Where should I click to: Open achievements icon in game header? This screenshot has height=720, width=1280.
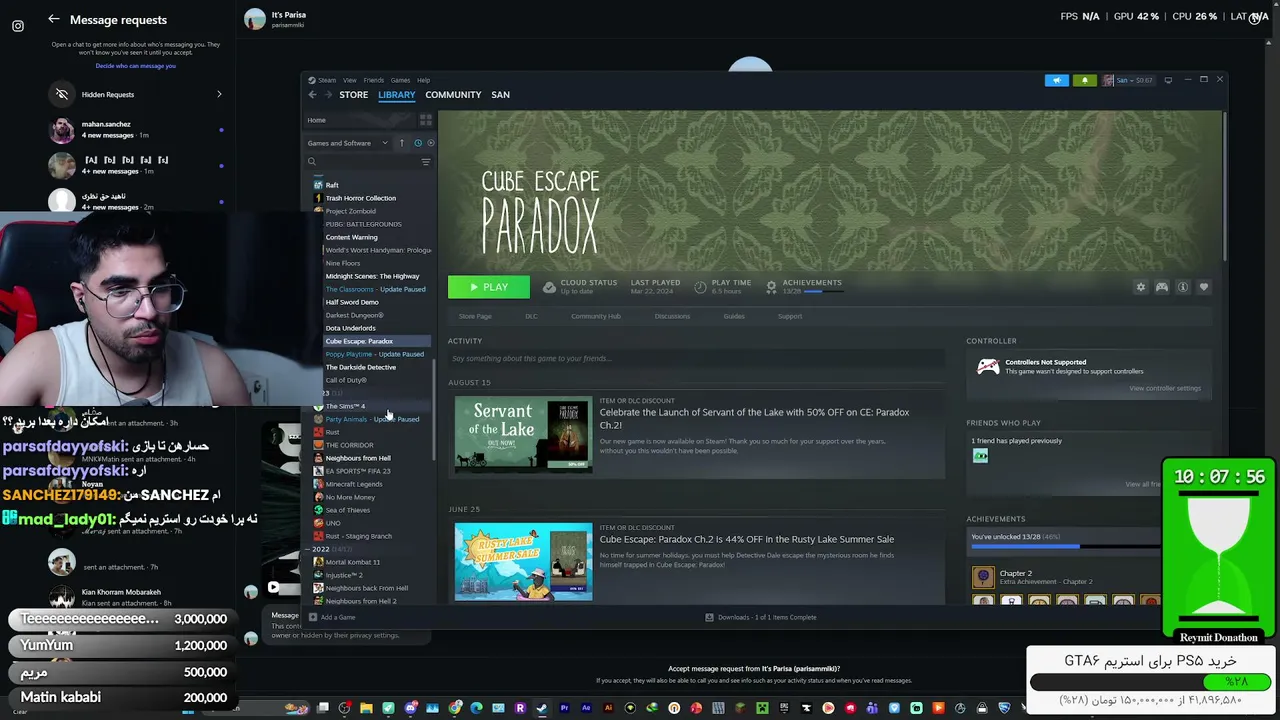click(x=771, y=287)
